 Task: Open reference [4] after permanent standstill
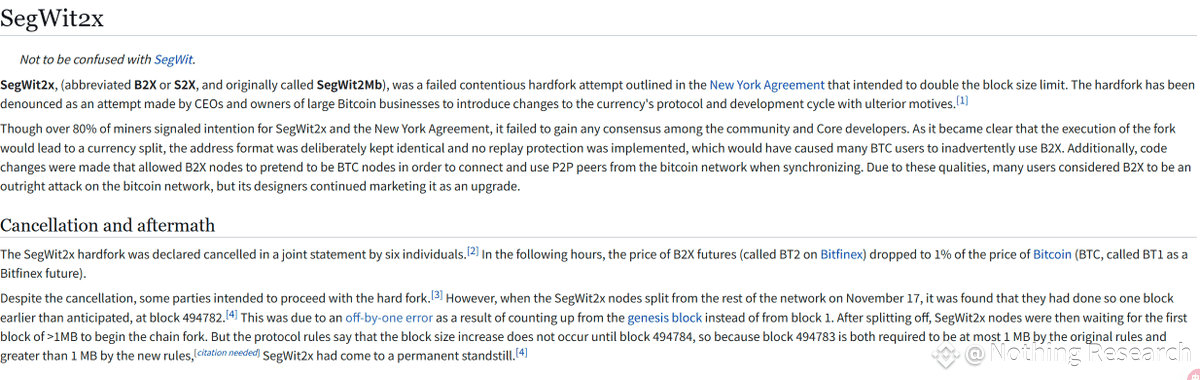[521, 352]
